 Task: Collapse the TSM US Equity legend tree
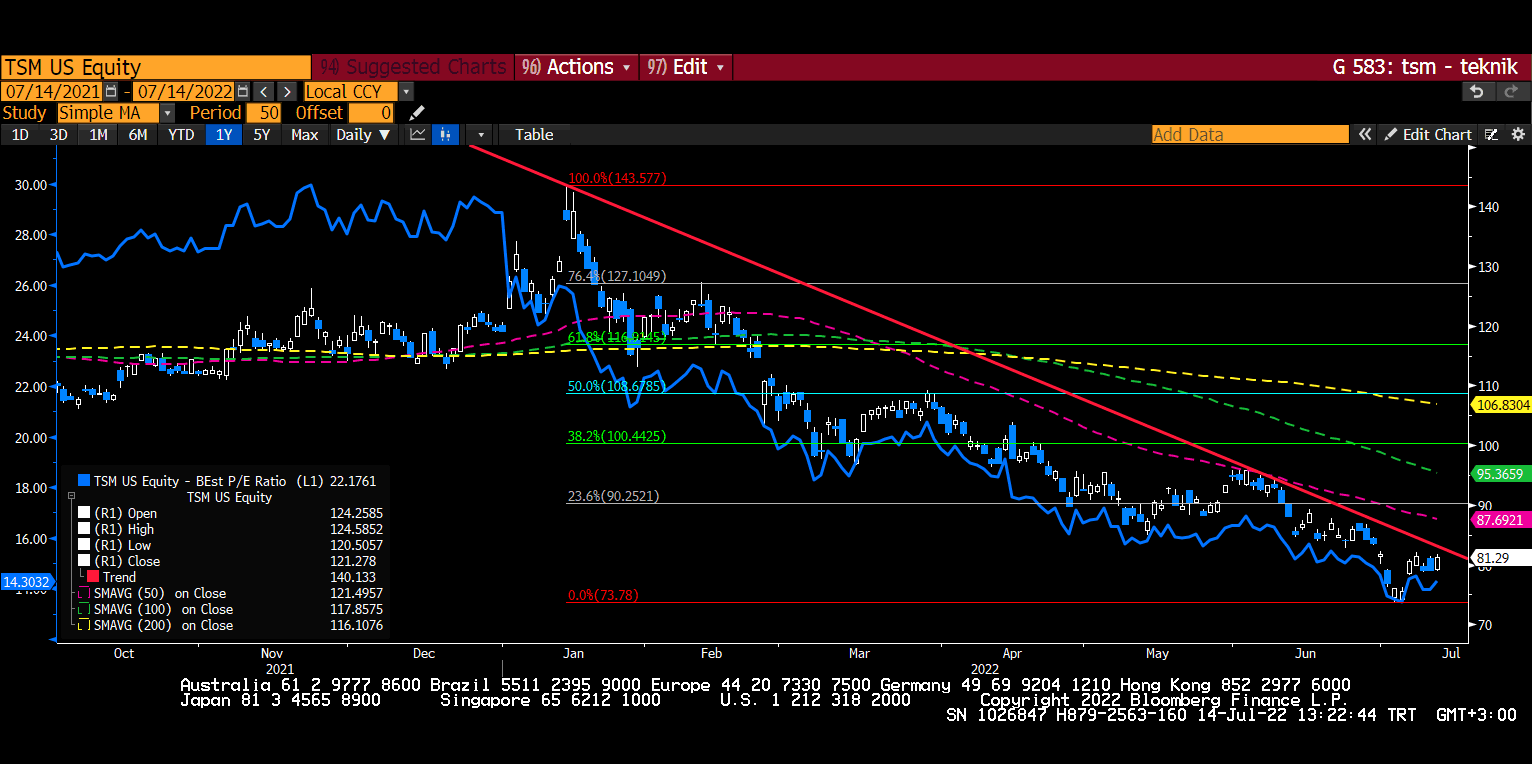coord(71,497)
